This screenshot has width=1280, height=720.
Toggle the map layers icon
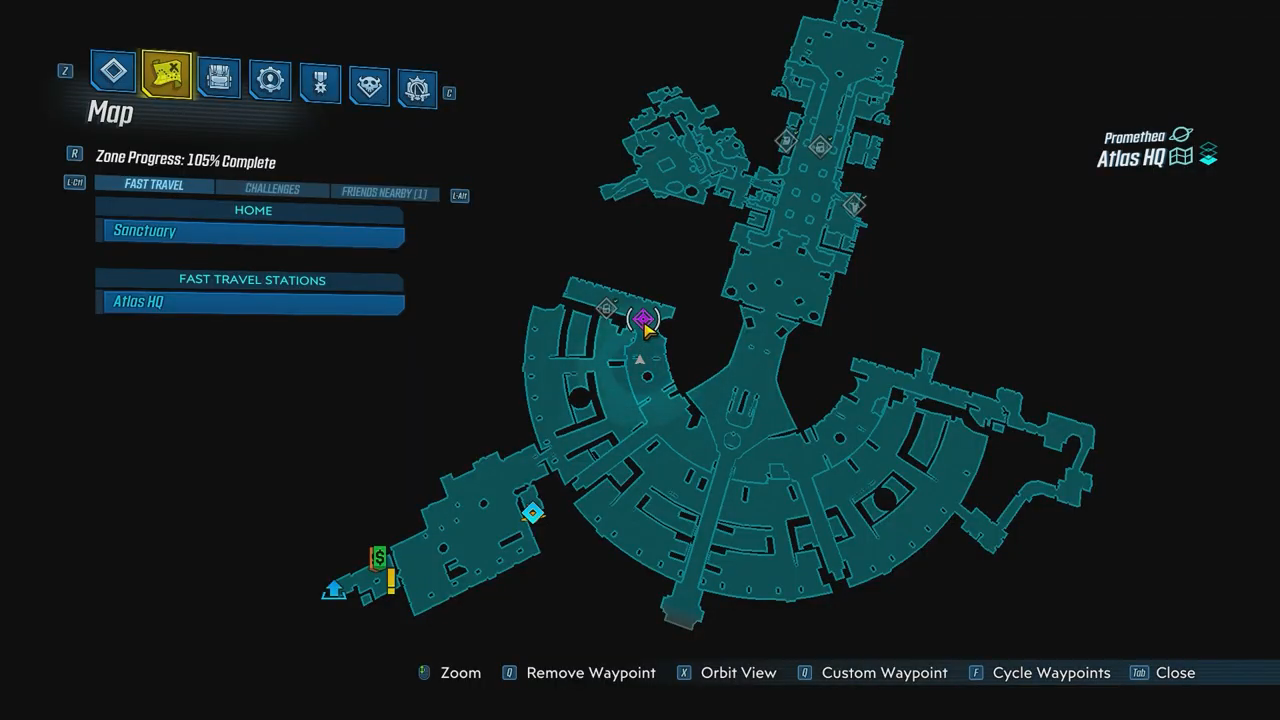tap(1208, 154)
